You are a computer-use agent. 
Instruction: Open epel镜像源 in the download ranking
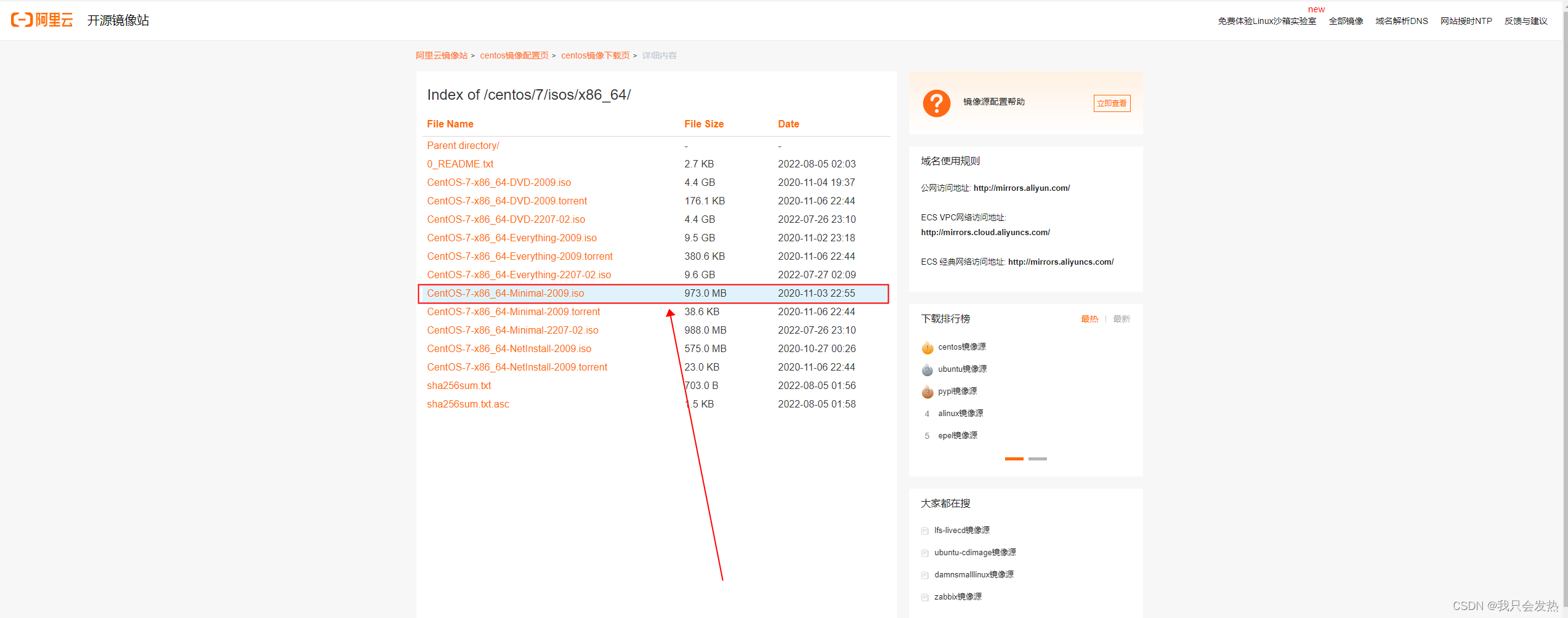point(958,436)
